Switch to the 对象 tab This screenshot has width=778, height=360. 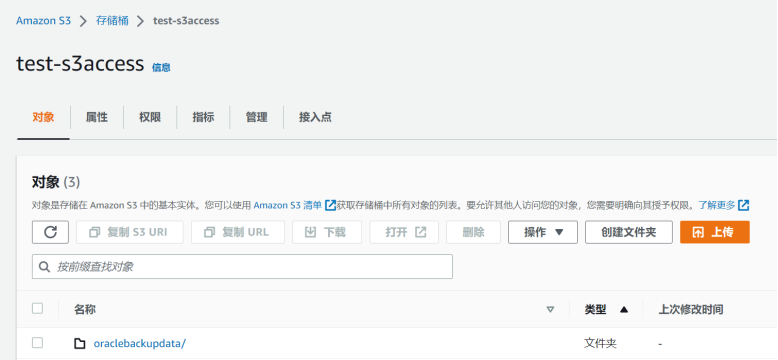tap(43, 118)
